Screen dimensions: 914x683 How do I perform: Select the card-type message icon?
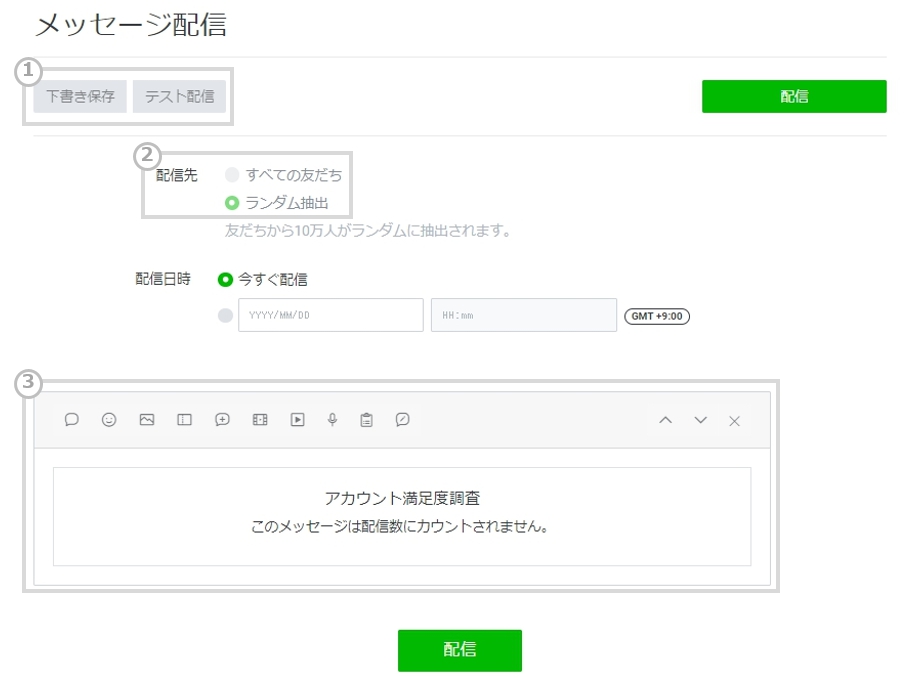[x=402, y=420]
